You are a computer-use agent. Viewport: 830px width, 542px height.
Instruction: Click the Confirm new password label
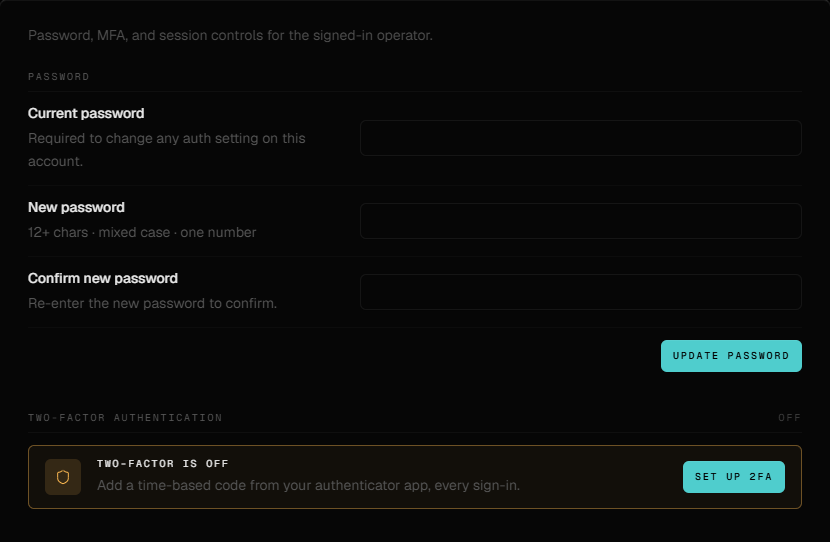[103, 278]
